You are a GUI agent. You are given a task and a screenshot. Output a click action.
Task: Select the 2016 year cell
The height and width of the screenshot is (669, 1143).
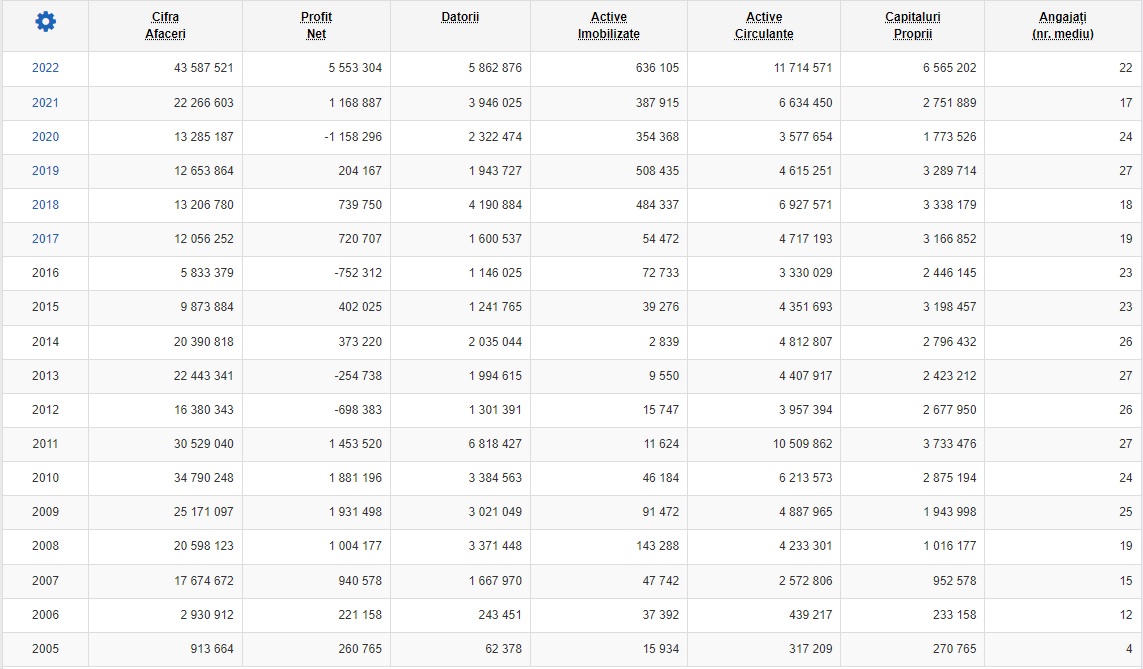tap(45, 273)
